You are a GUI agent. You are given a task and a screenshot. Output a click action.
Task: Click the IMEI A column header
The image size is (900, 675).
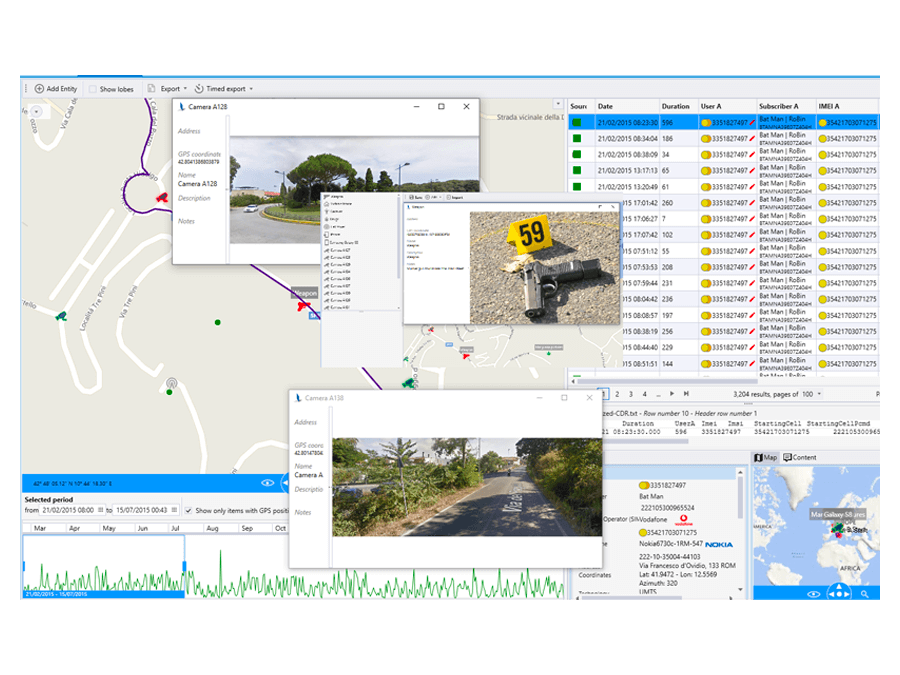pos(847,106)
